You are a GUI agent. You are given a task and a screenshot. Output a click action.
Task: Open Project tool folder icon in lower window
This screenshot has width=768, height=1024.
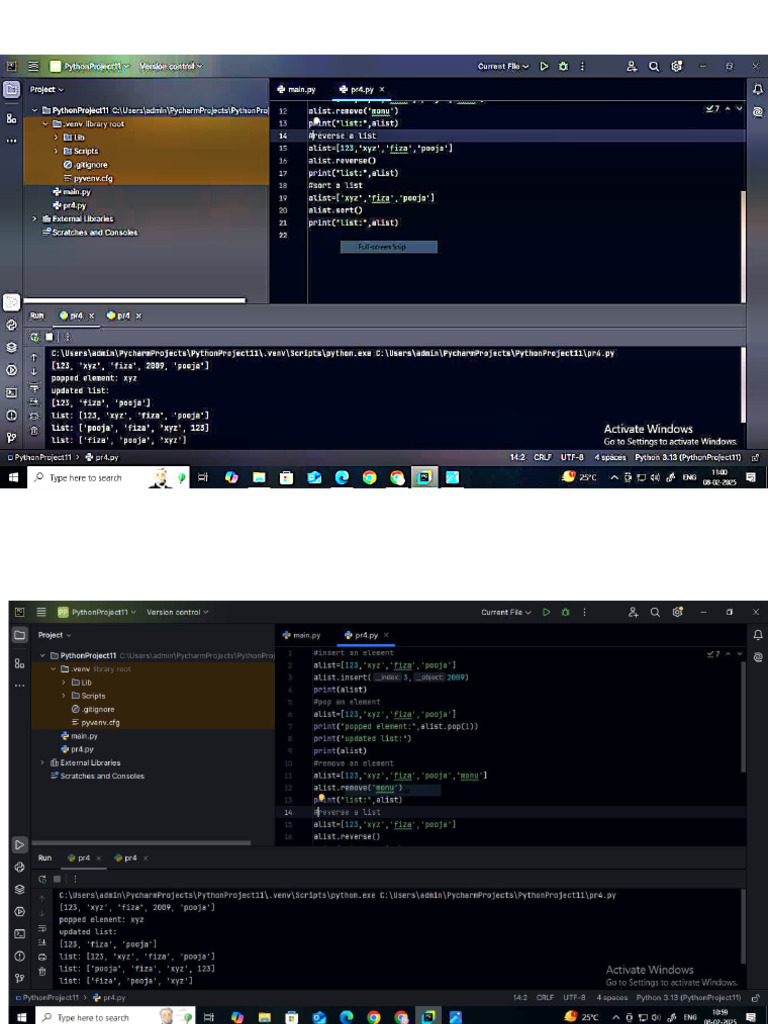20,635
